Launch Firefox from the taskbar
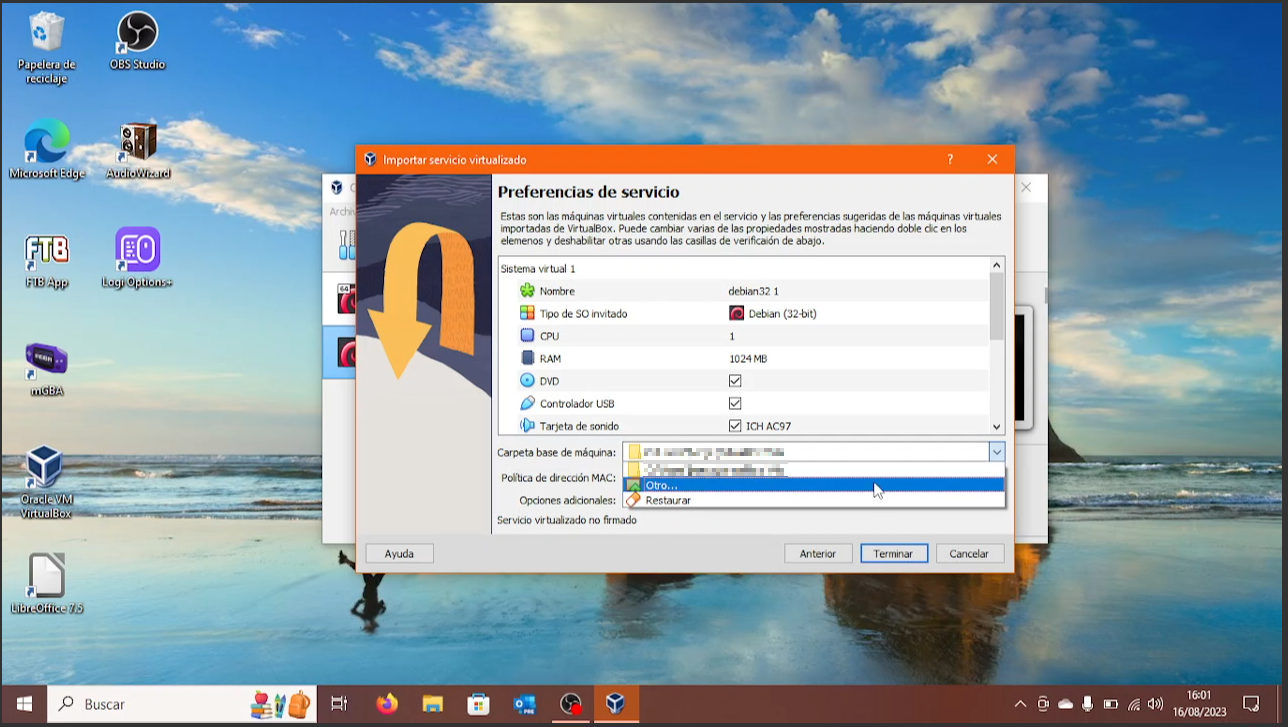 (x=387, y=704)
